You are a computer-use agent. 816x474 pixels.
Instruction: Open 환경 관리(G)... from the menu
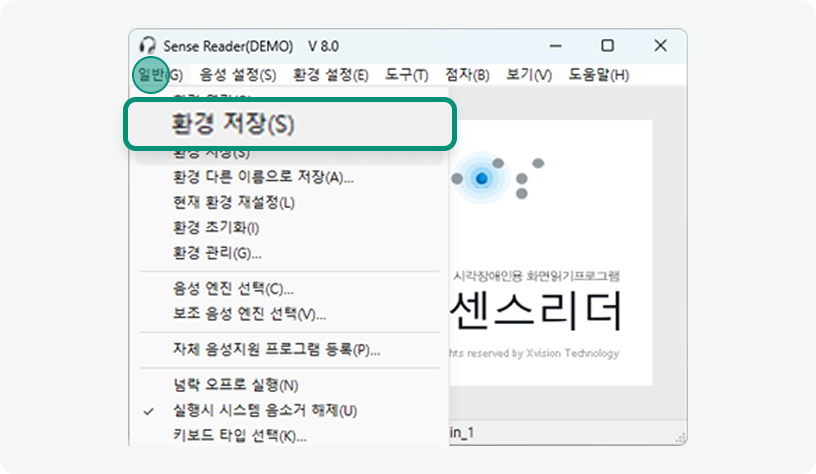[x=289, y=253]
